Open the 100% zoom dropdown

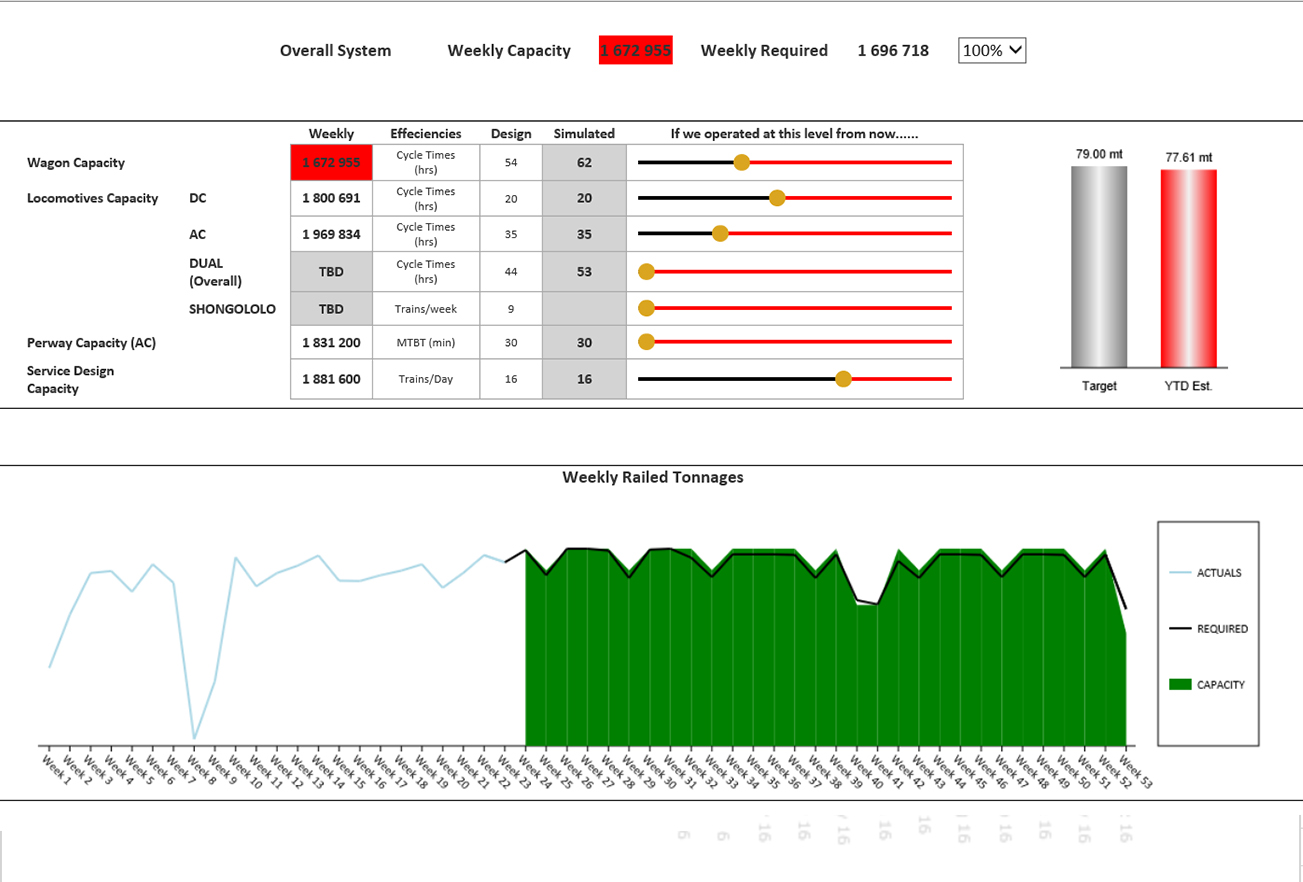(x=992, y=50)
